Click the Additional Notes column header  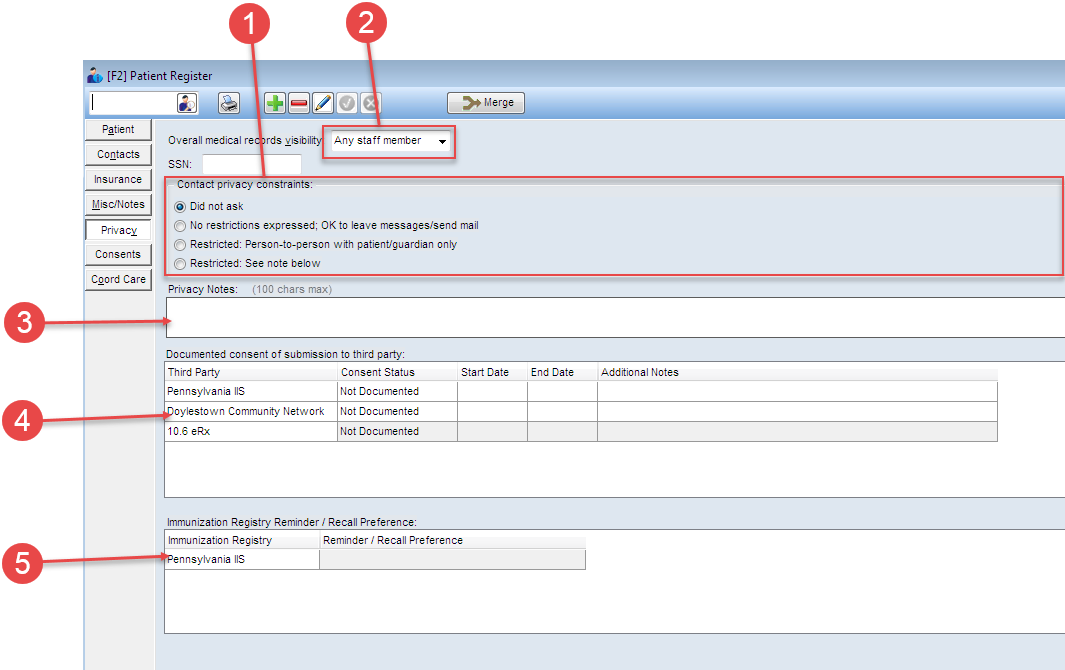797,372
